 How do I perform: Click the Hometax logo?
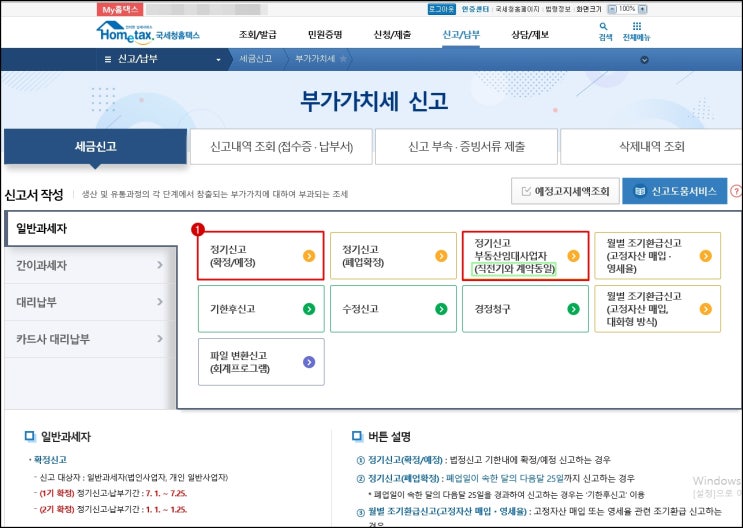coord(148,33)
